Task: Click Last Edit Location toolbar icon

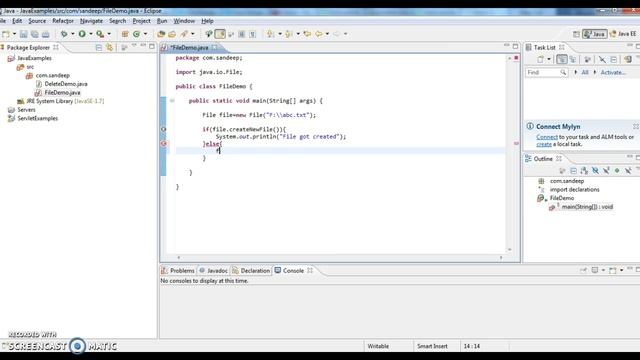Action: [x=307, y=34]
